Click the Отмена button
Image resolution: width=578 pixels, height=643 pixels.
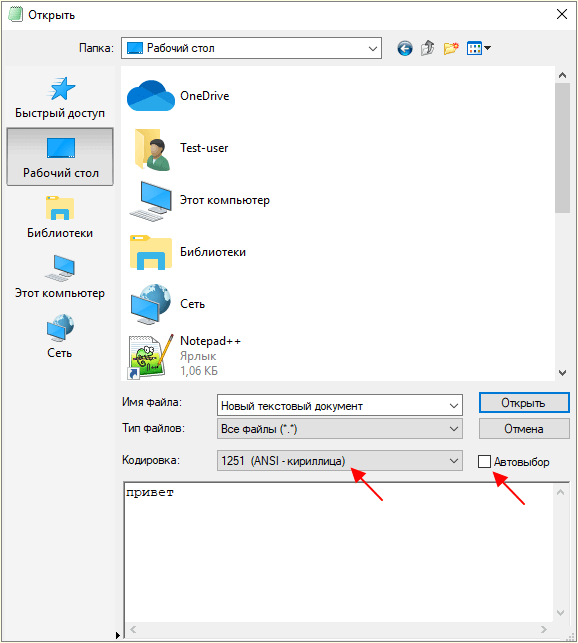tap(524, 429)
